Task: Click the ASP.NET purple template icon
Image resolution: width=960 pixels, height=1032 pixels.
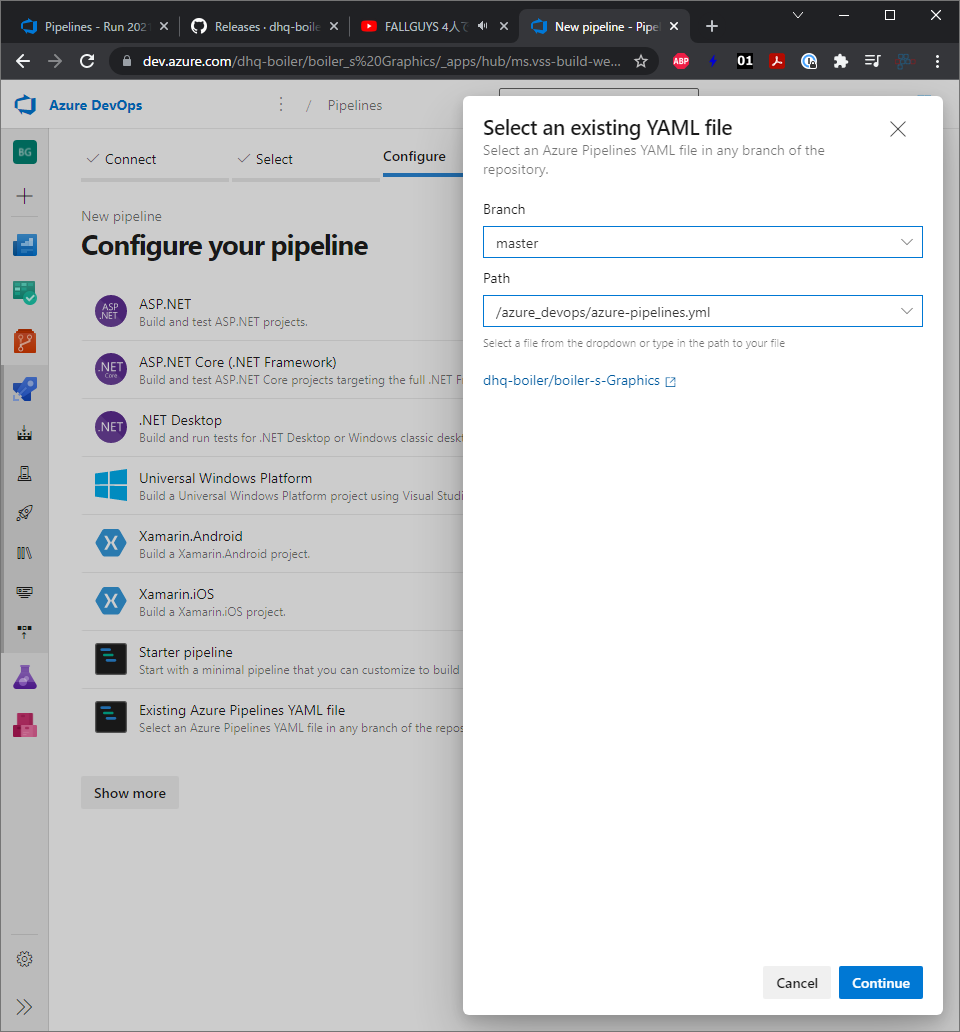Action: click(x=111, y=311)
